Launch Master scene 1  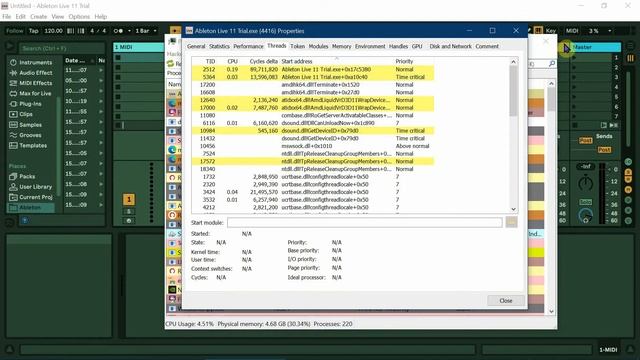[x=575, y=58]
